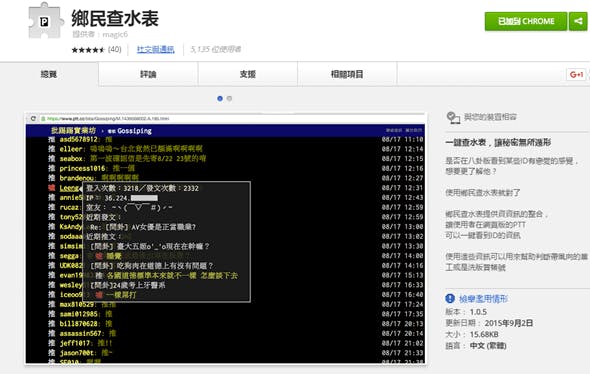
Task: Click the 一鍵查水表 description headline
Action: [498, 142]
